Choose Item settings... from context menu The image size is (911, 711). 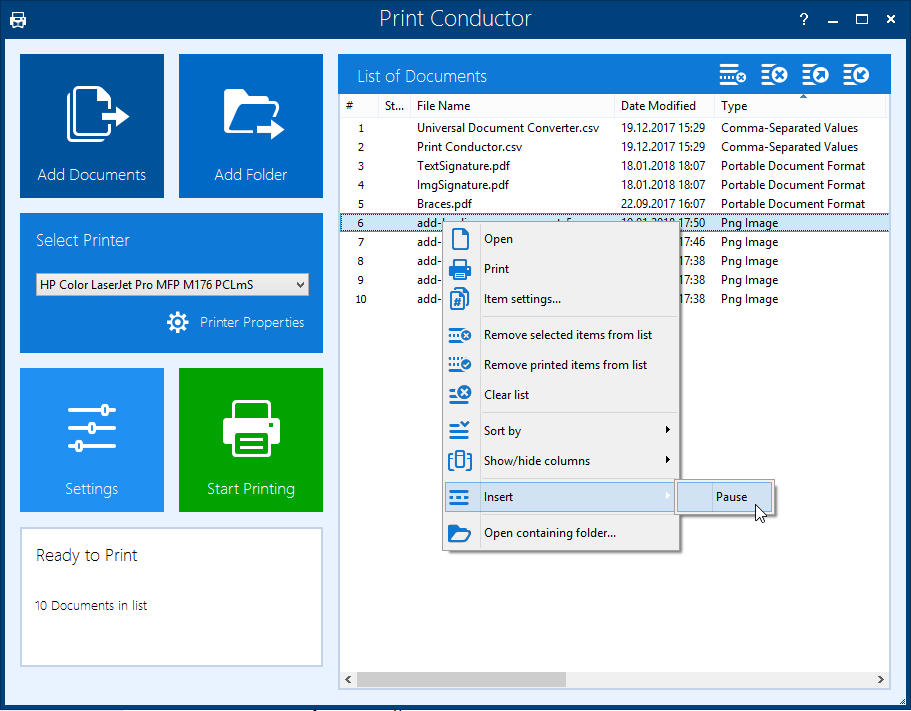(522, 299)
